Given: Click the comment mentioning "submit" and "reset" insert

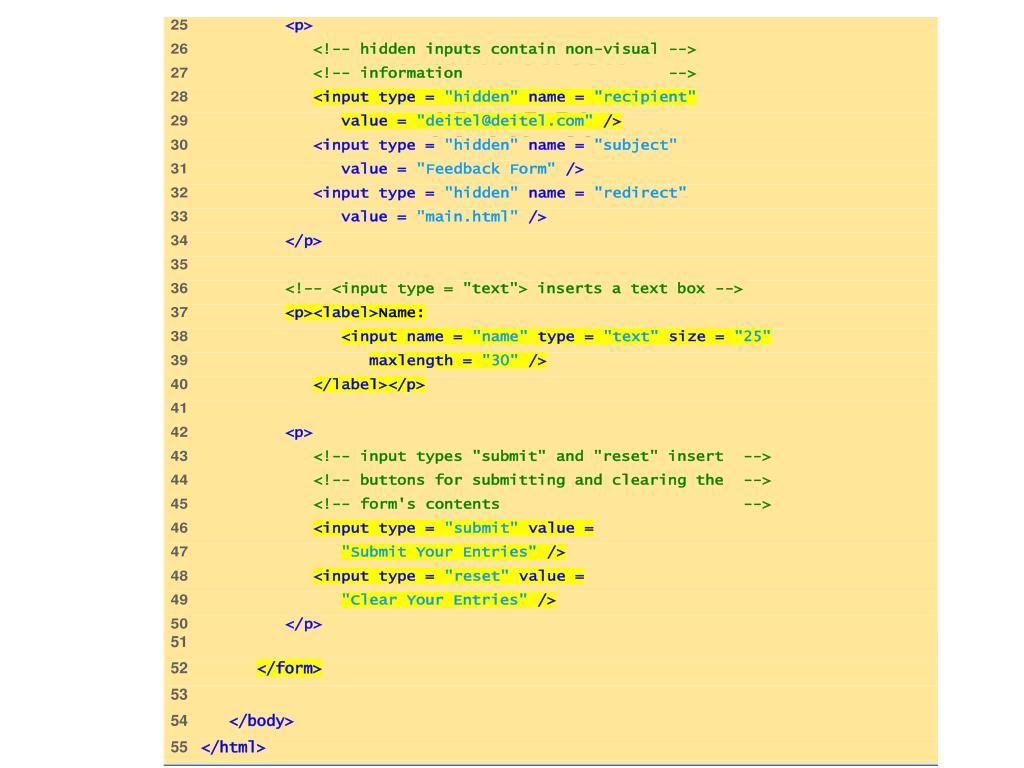Looking at the screenshot, I should 542,456.
